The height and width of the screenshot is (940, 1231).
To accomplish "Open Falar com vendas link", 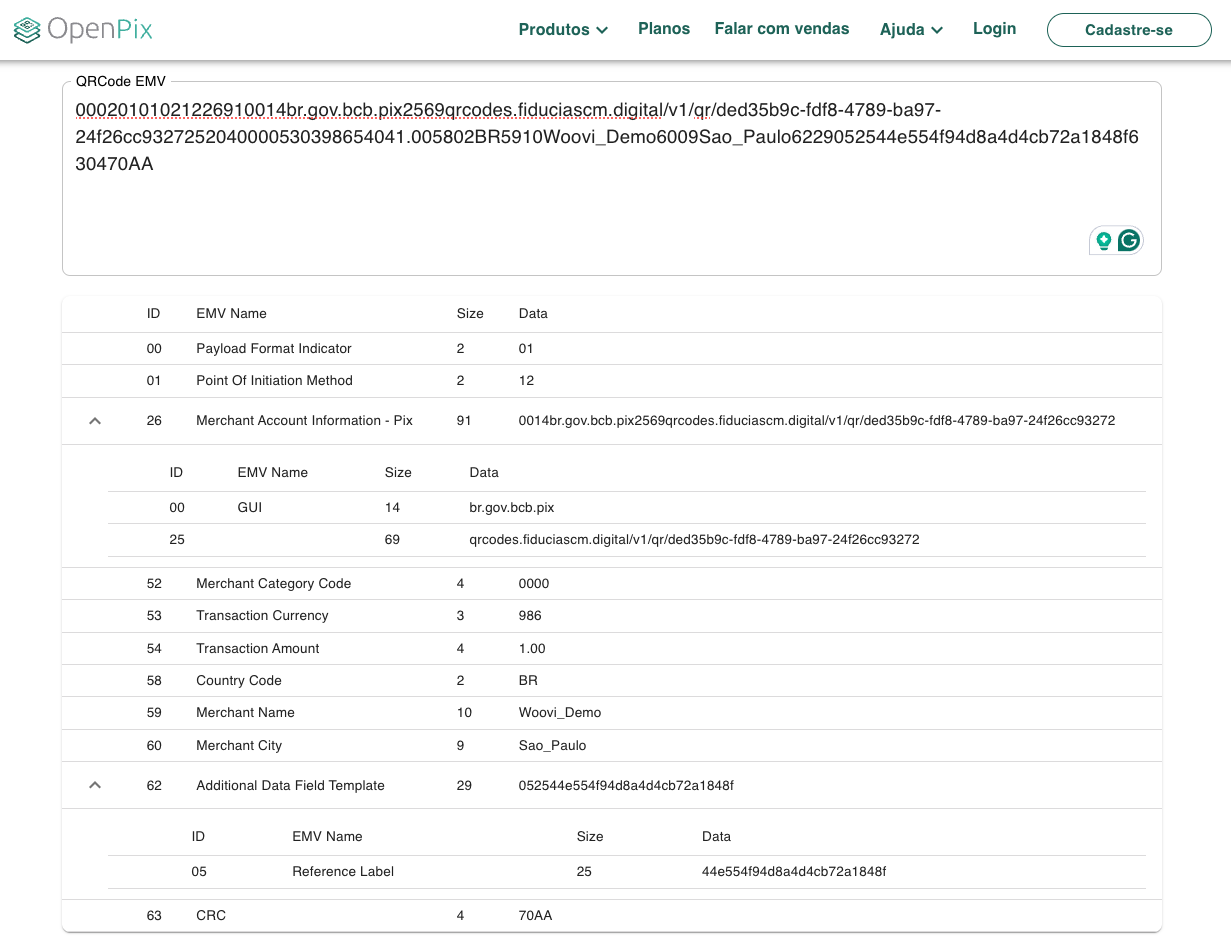I will point(782,29).
